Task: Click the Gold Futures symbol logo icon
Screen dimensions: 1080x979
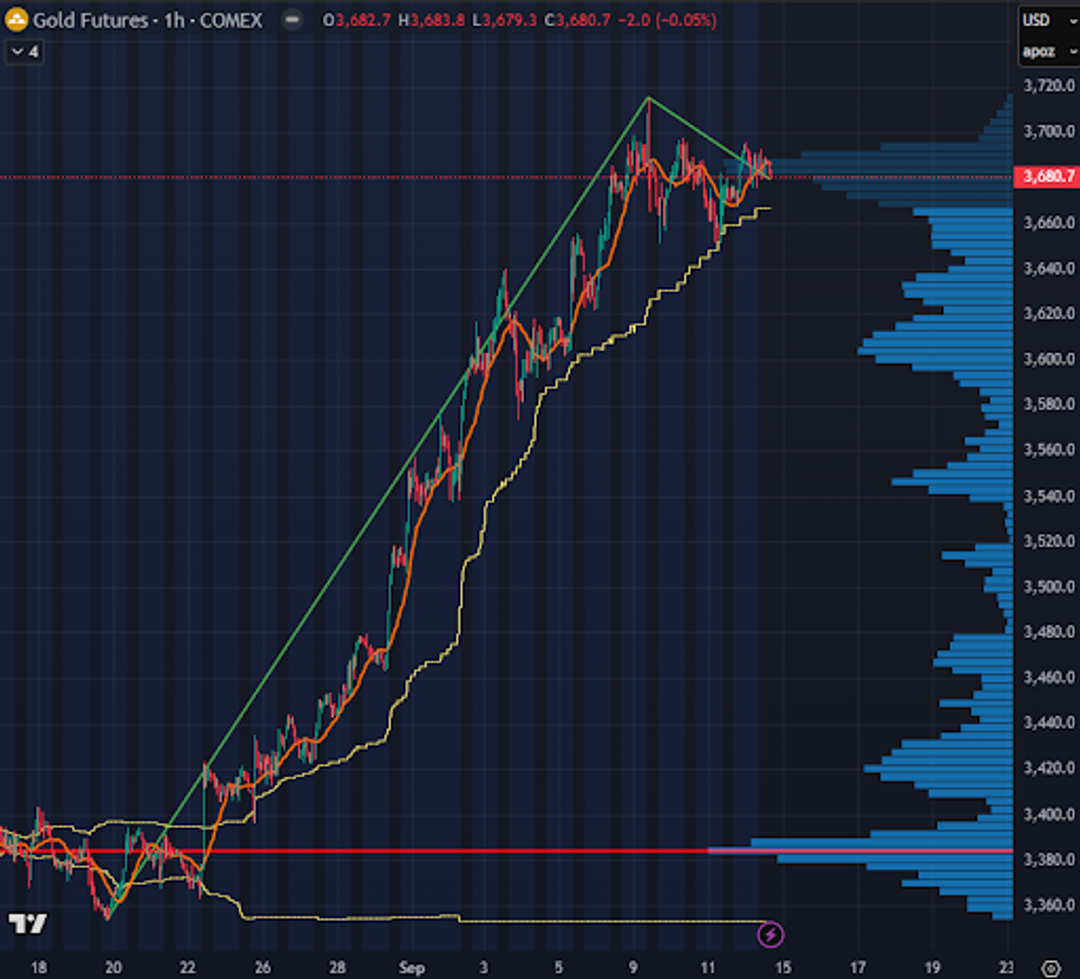Action: point(17,20)
